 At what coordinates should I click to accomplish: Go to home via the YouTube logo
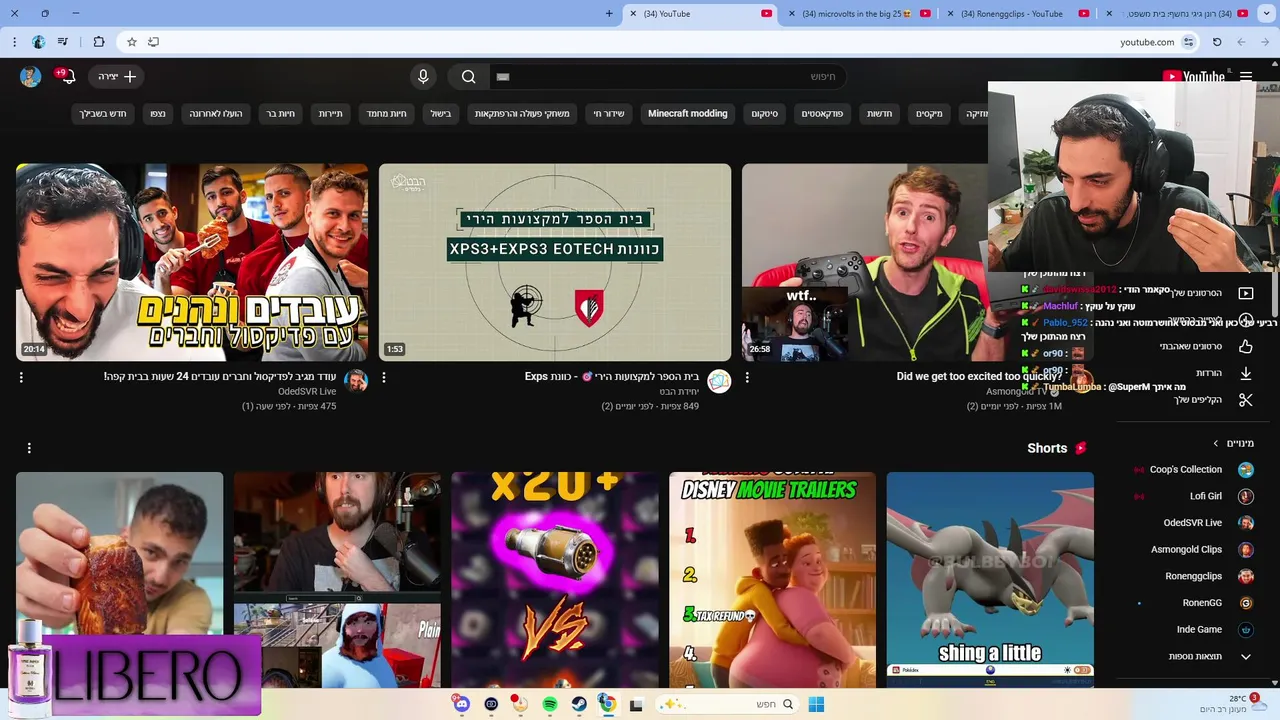click(1194, 76)
